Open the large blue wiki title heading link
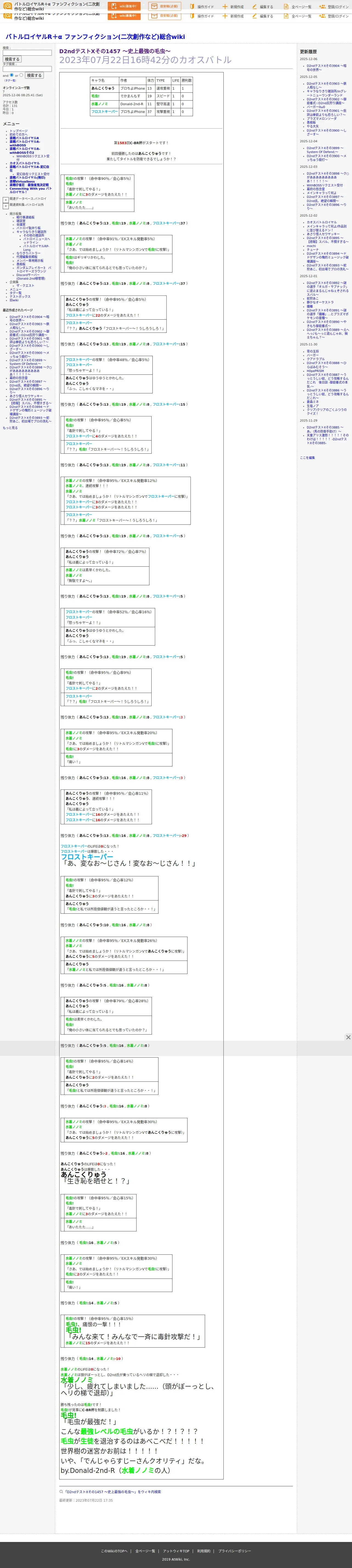This screenshot has width=352, height=1568. [95, 36]
